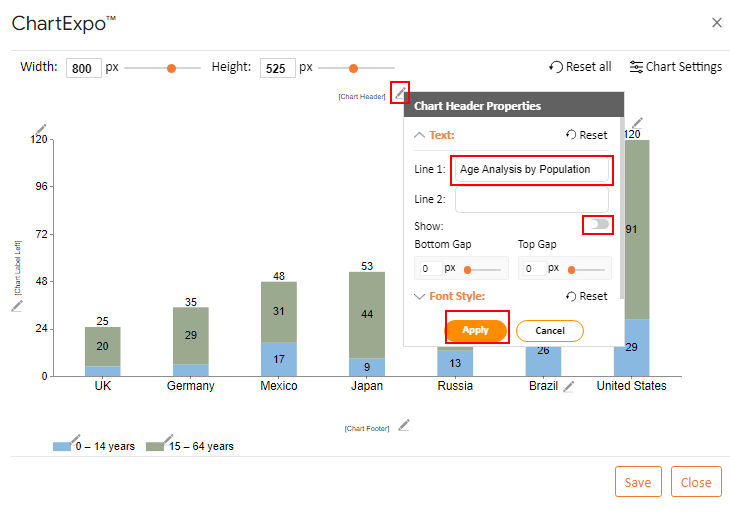Click the blue 0 – 14 years legend swatch
Screen dimensions: 730x516
[62, 447]
